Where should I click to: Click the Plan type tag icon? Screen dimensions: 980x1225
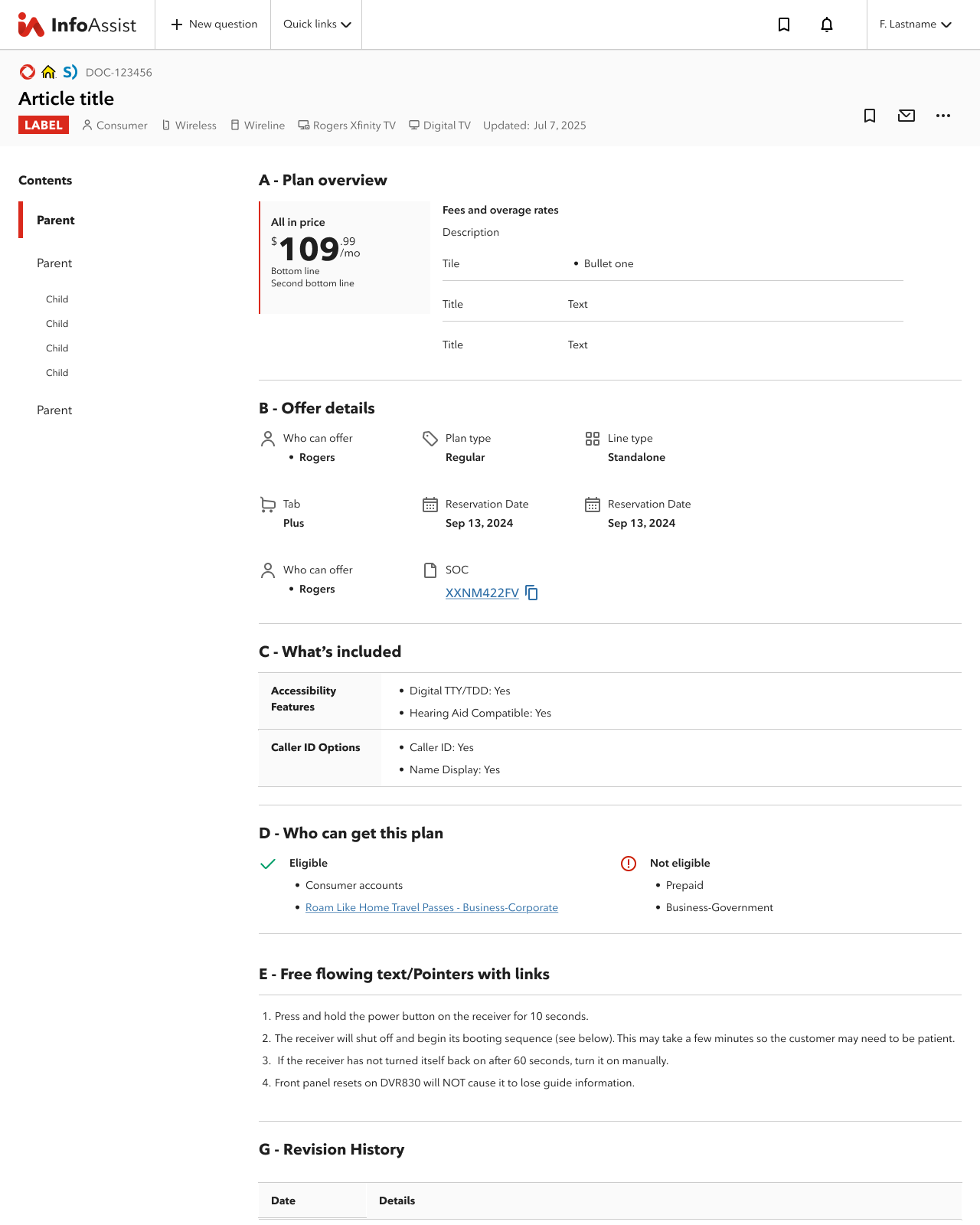430,439
